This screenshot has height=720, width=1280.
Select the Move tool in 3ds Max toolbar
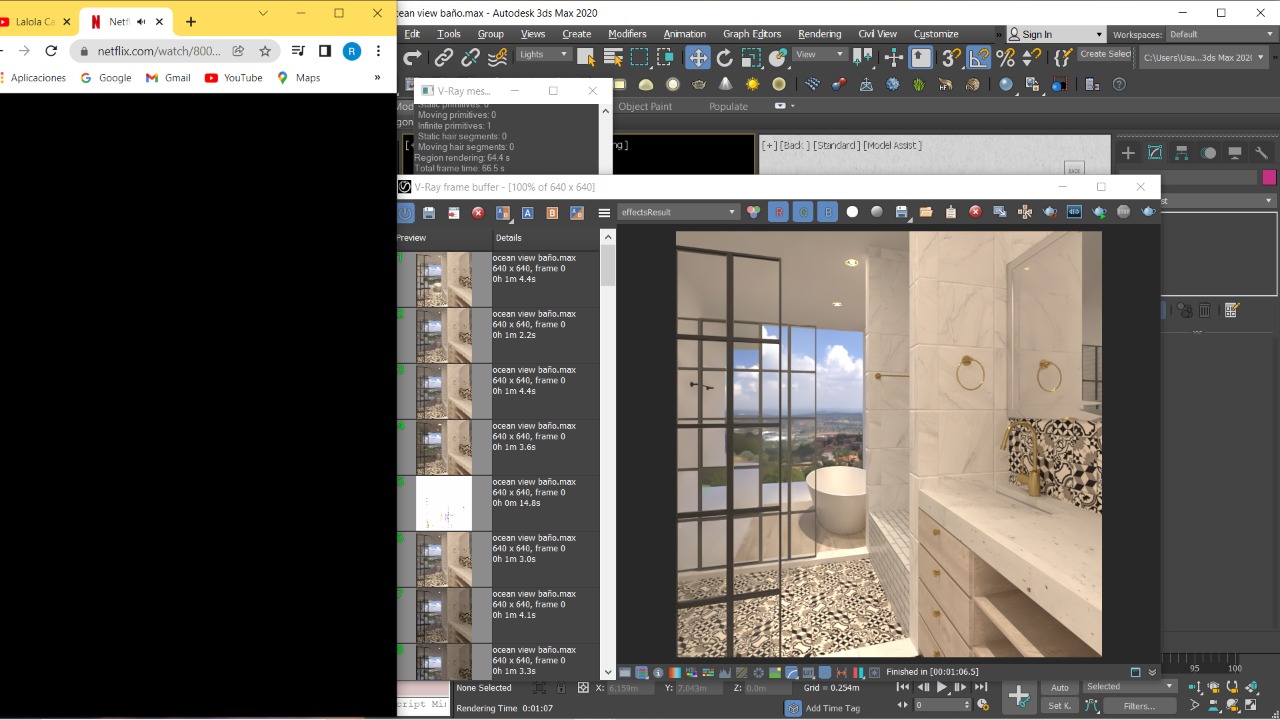(698, 58)
